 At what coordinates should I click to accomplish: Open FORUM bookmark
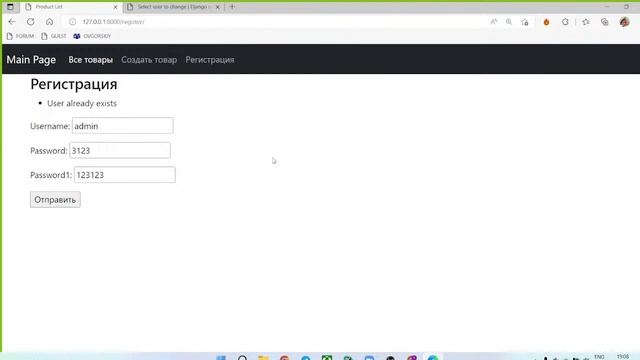click(x=20, y=36)
